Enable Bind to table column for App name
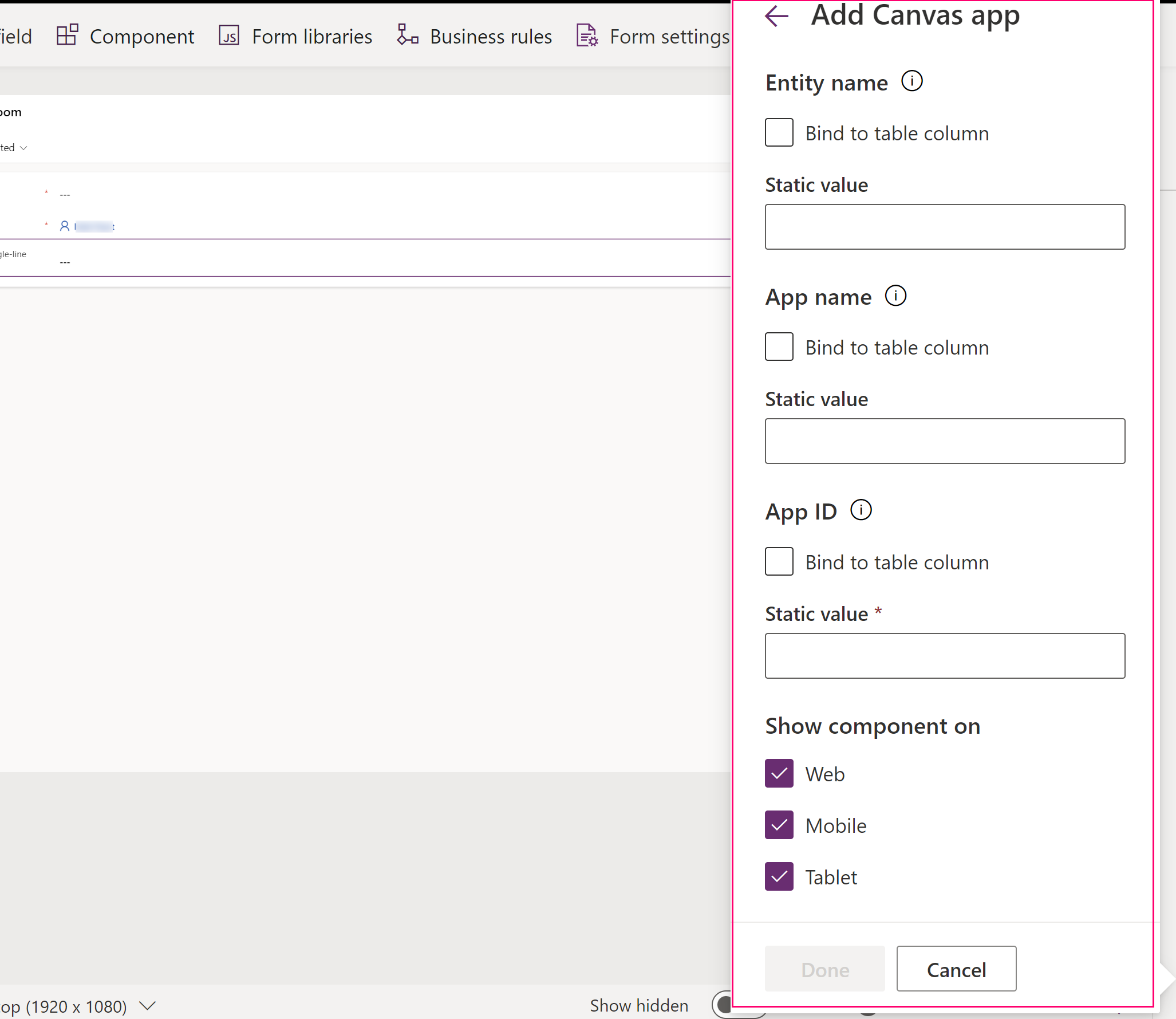 (x=779, y=347)
